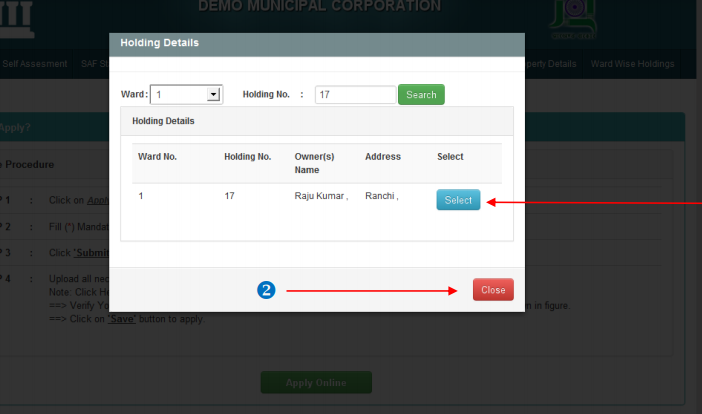The height and width of the screenshot is (414, 702).
Task: Click the blue step 2 marker icon
Action: 266,290
